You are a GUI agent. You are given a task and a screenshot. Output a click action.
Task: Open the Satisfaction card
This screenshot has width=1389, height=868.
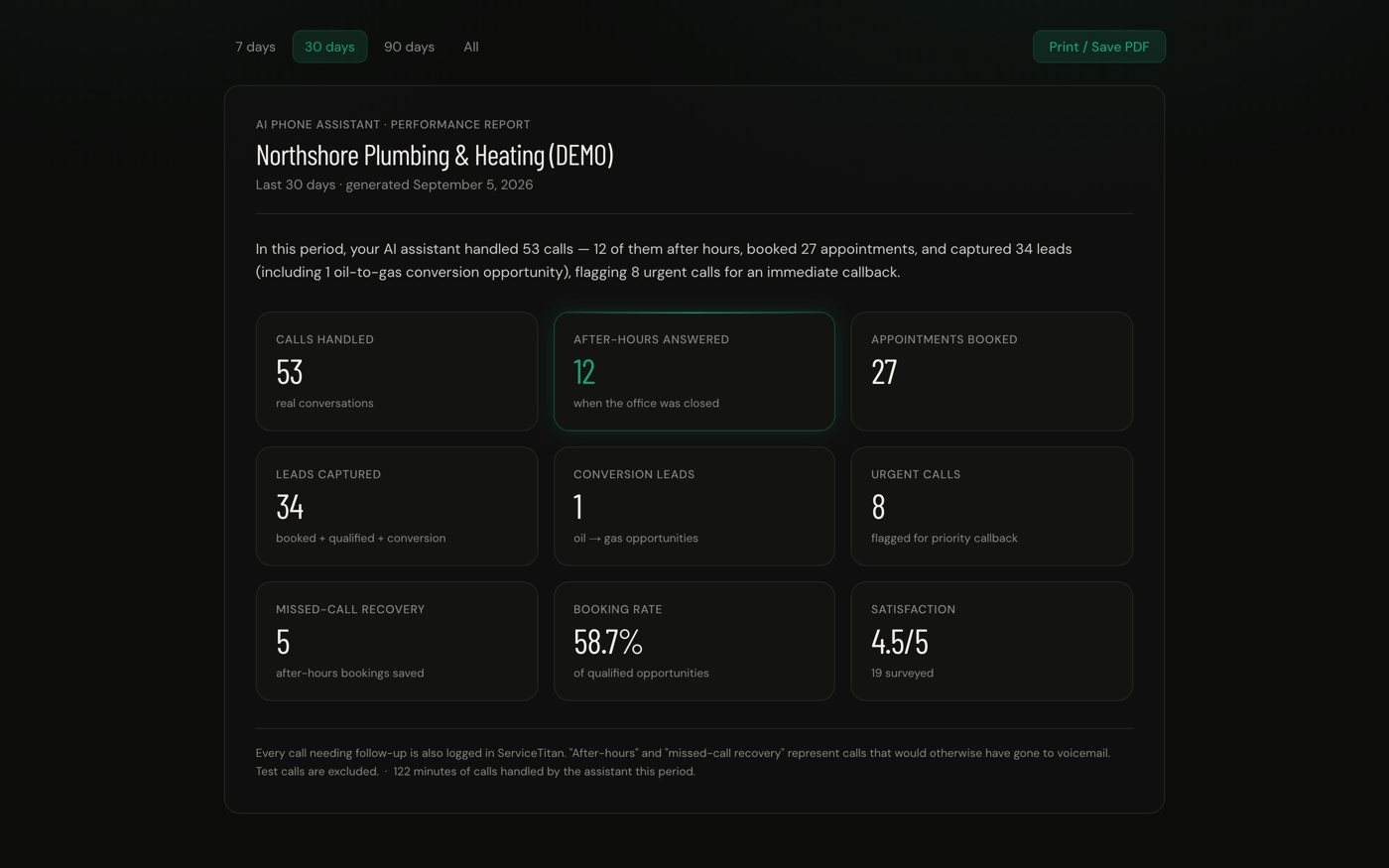pos(992,641)
